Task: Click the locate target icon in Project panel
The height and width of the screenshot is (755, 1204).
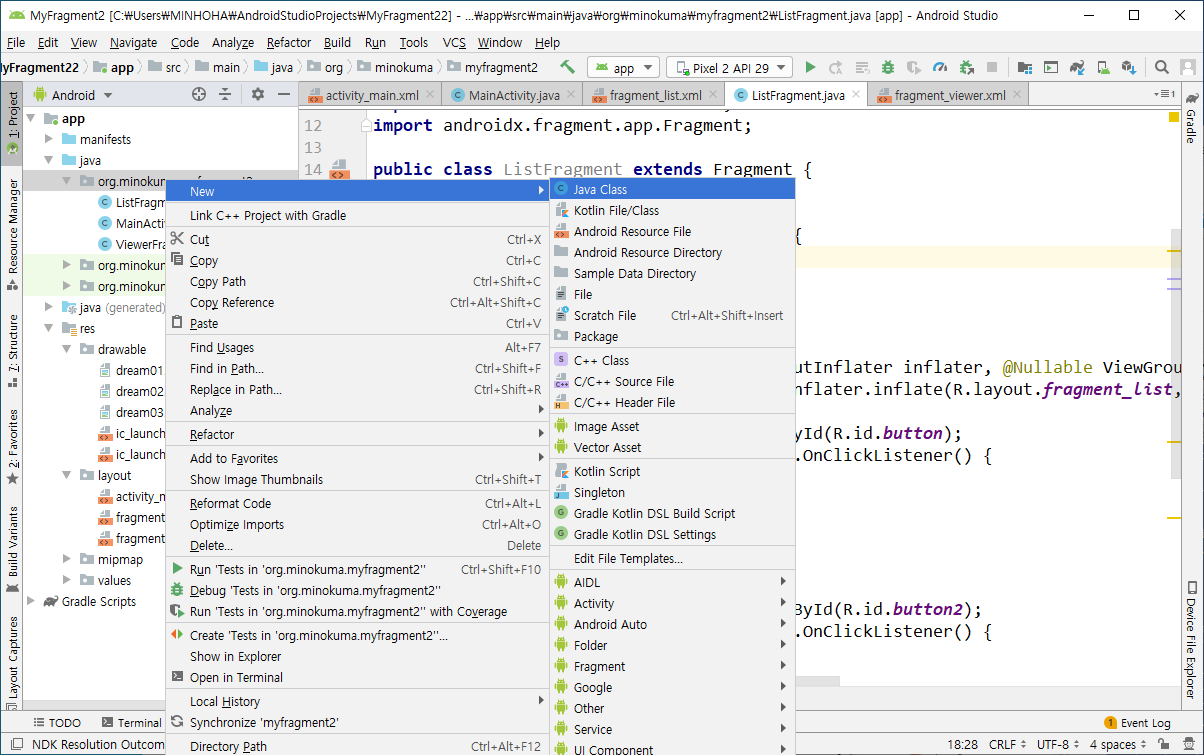Action: pyautogui.click(x=198, y=94)
